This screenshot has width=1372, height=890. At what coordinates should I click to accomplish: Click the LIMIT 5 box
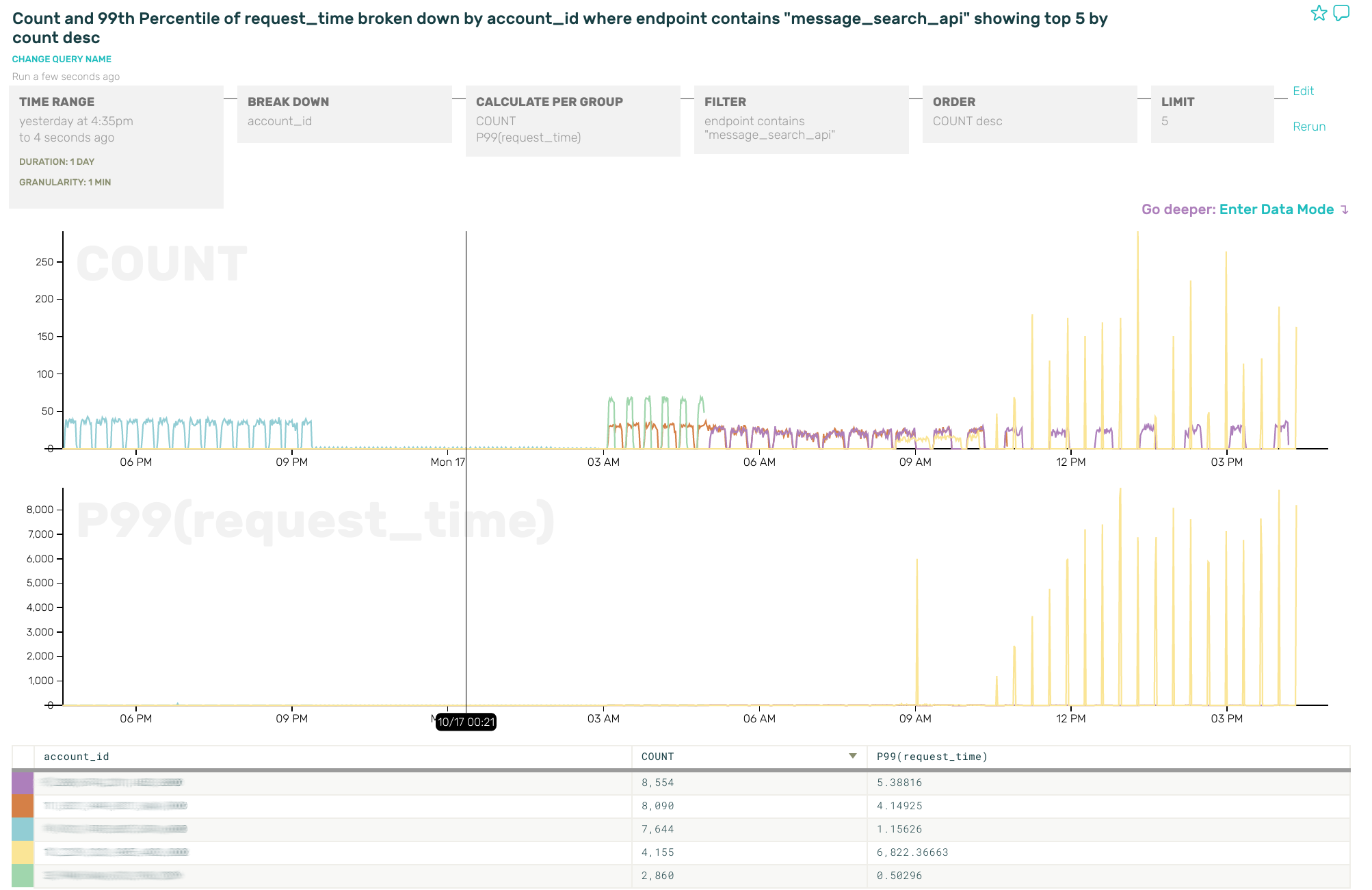coord(1212,114)
